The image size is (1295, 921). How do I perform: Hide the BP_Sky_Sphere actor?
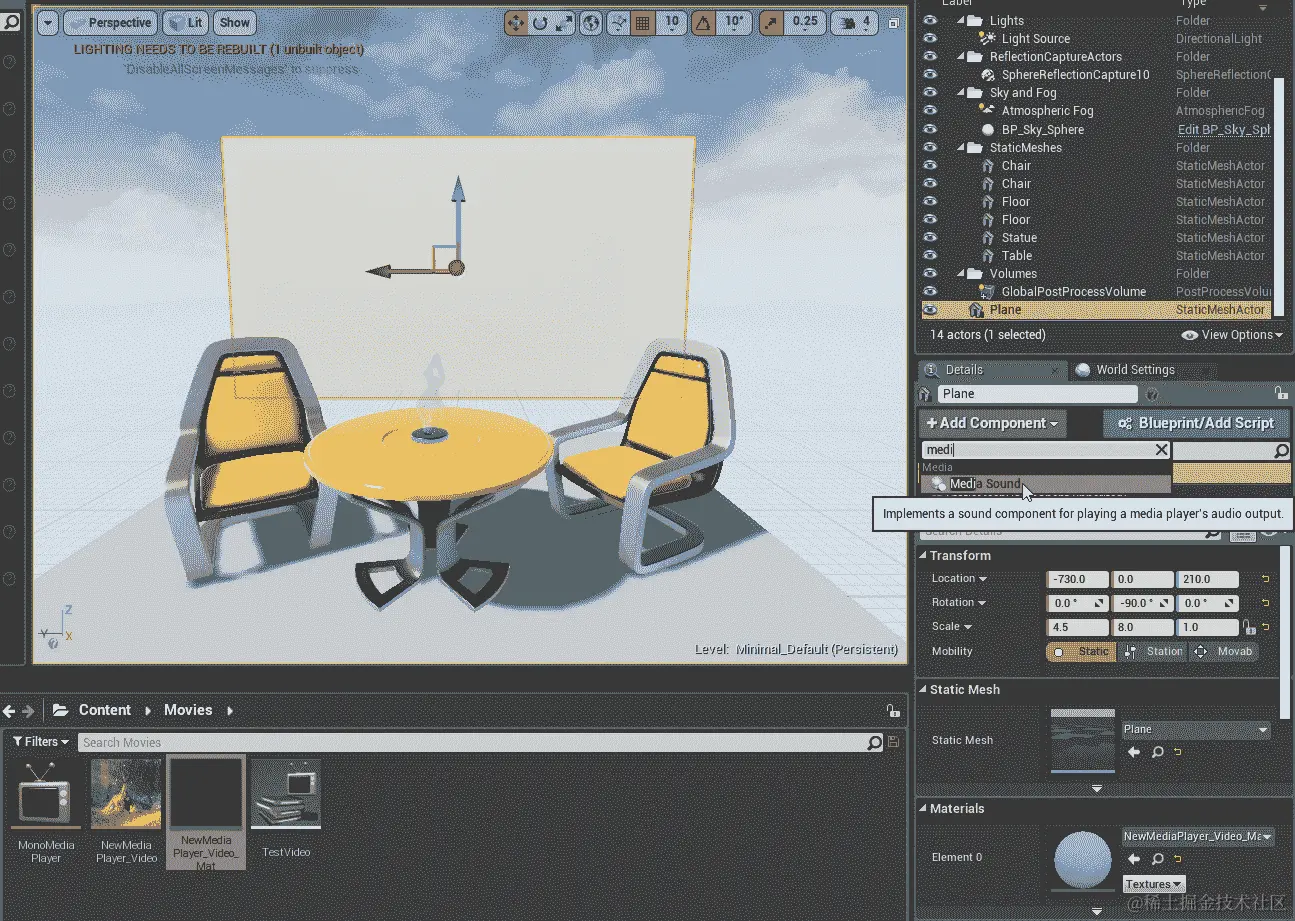tap(930, 129)
